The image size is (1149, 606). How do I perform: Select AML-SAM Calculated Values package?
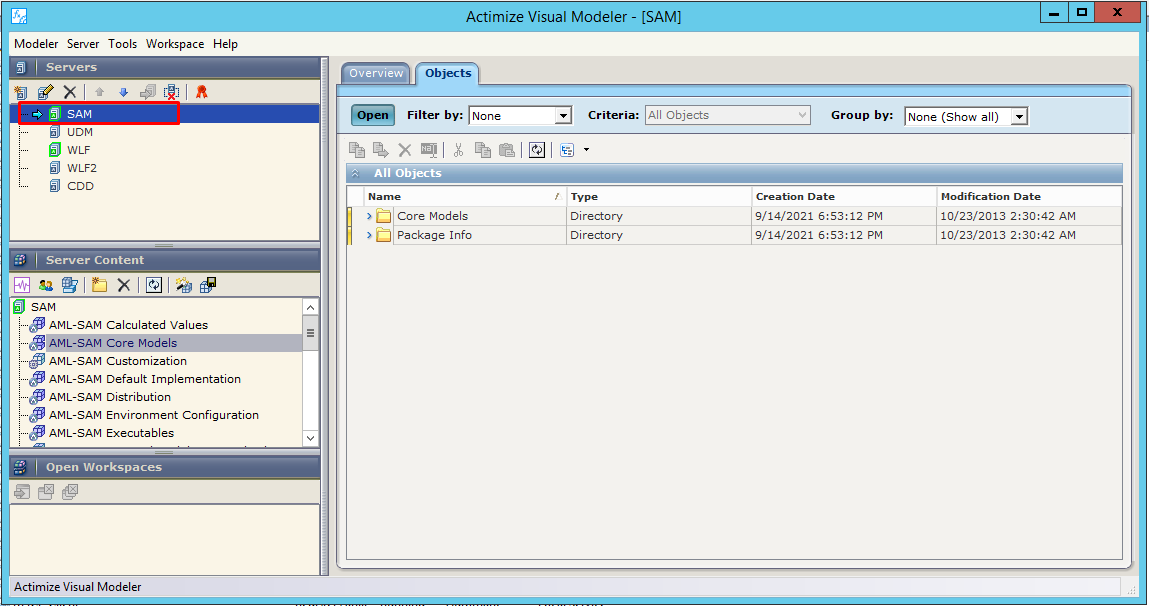pos(128,325)
